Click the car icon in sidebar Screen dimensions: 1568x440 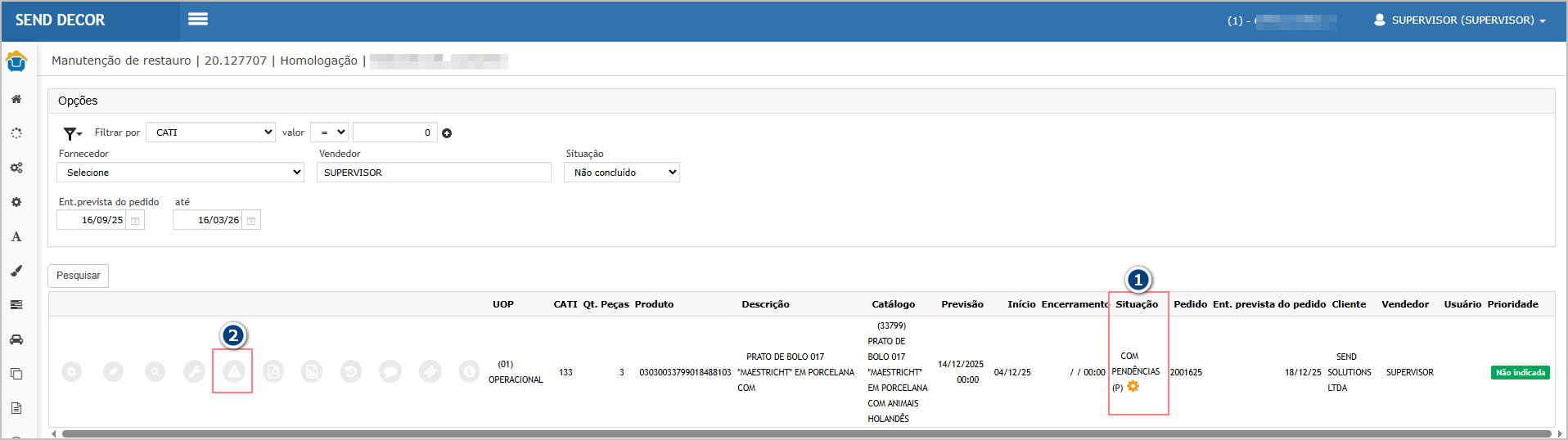[x=16, y=339]
